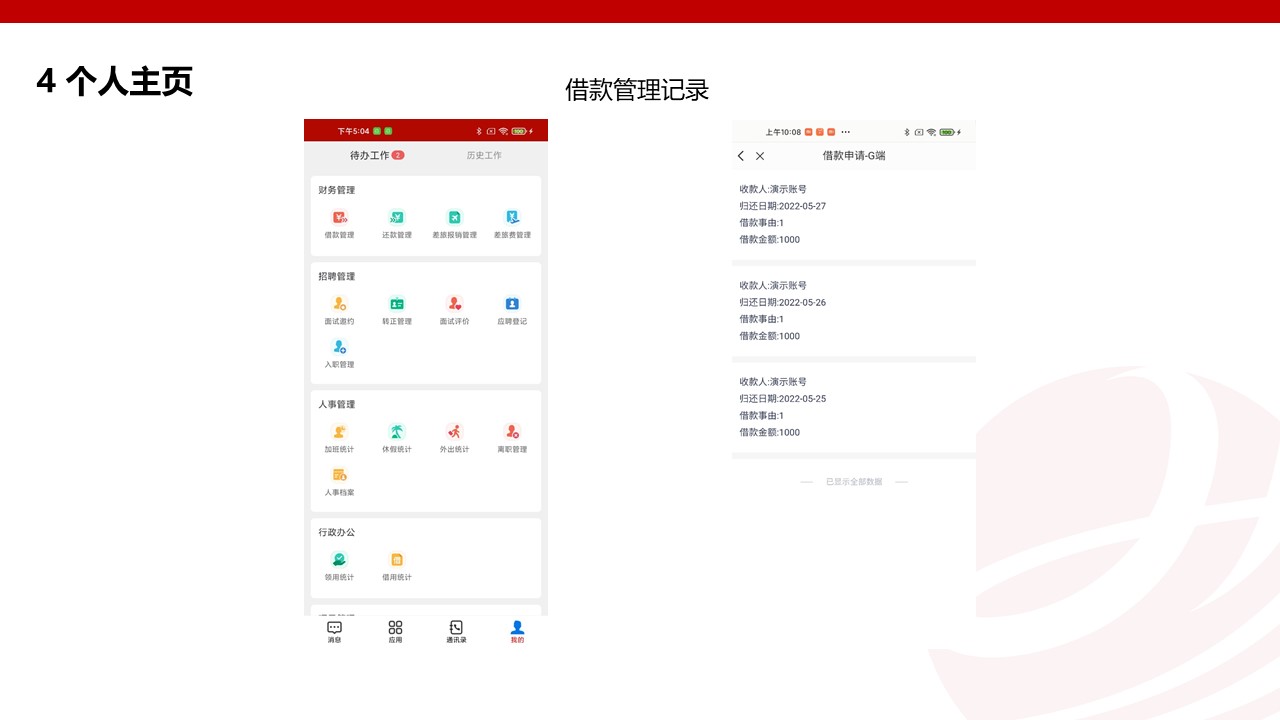Open 差旅费管理 icon

tap(512, 218)
